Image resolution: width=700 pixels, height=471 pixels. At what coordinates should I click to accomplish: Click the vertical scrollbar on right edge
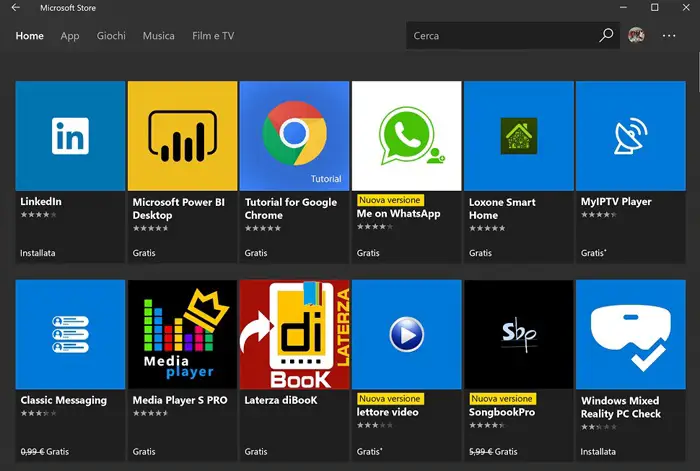tap(698, 71)
